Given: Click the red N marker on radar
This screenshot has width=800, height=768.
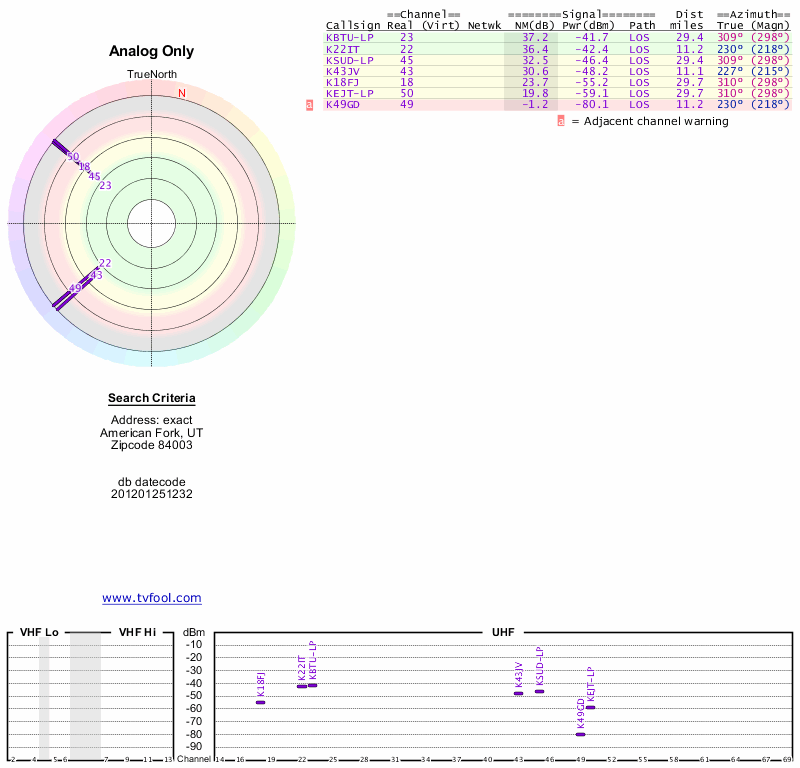Looking at the screenshot, I should pos(182,93).
